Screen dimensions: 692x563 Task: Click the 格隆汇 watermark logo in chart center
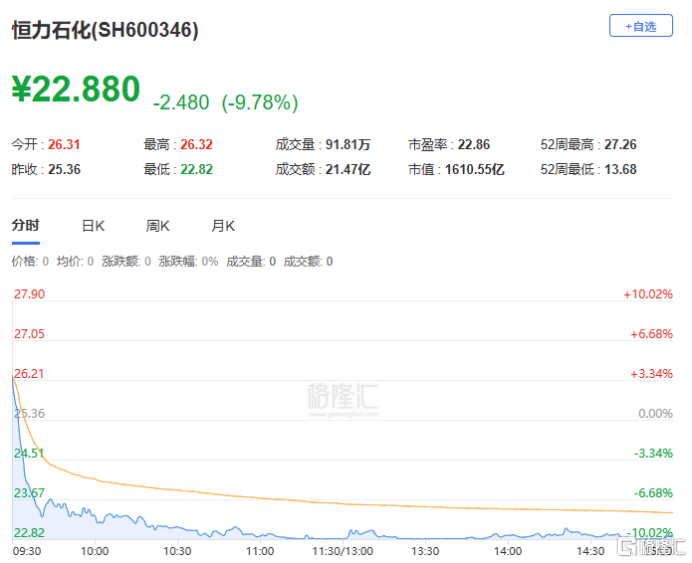coord(344,395)
